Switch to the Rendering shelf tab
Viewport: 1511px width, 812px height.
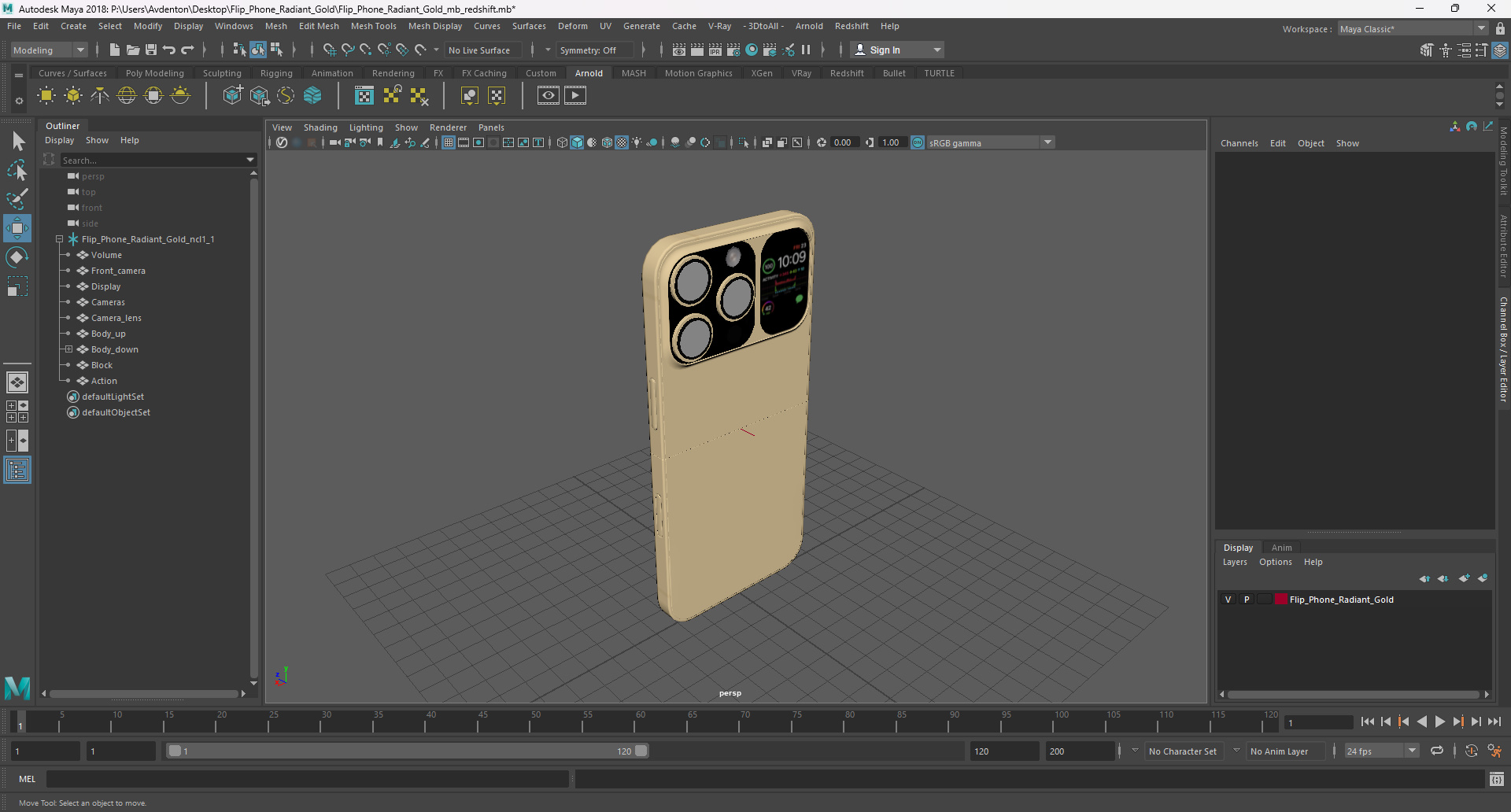[393, 73]
